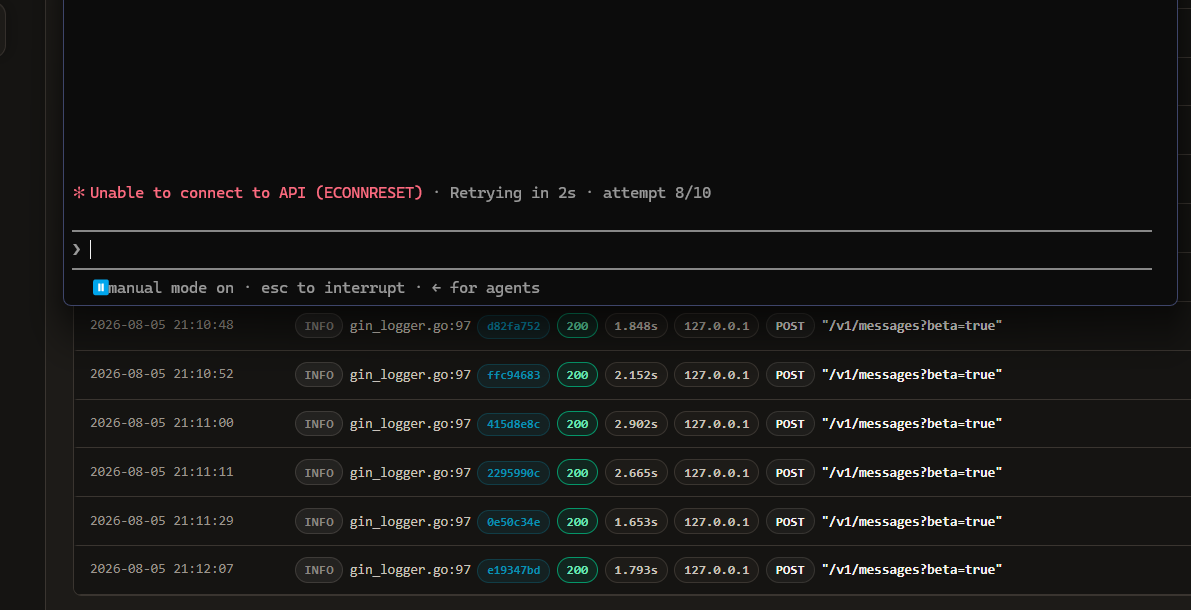Click the 200 status badge next to e19347bd

click(577, 570)
